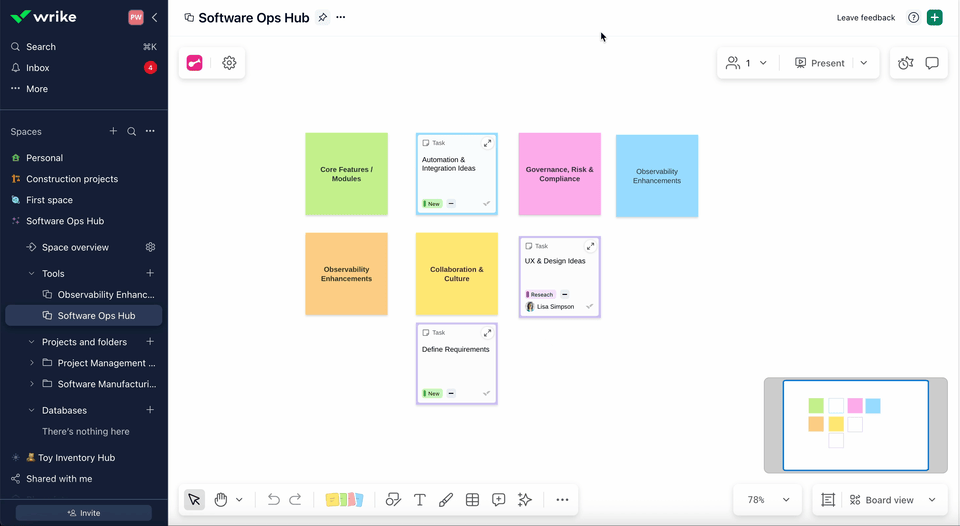Click the board minimap preview
The image size is (960, 526).
pyautogui.click(x=856, y=426)
